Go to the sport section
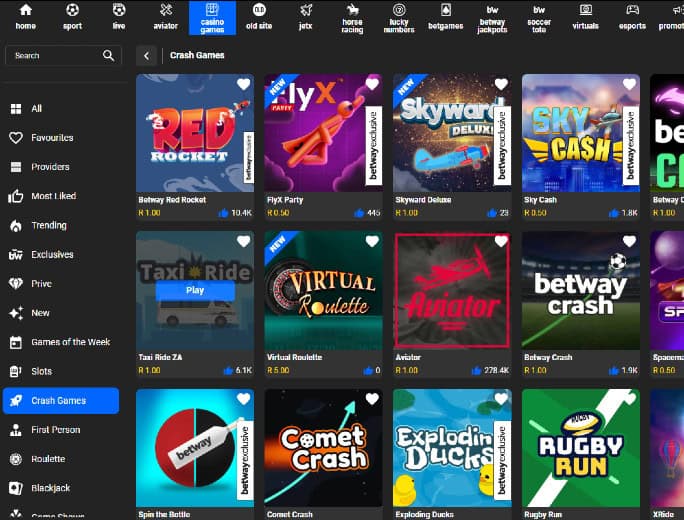The width and height of the screenshot is (684, 520). tap(72, 17)
